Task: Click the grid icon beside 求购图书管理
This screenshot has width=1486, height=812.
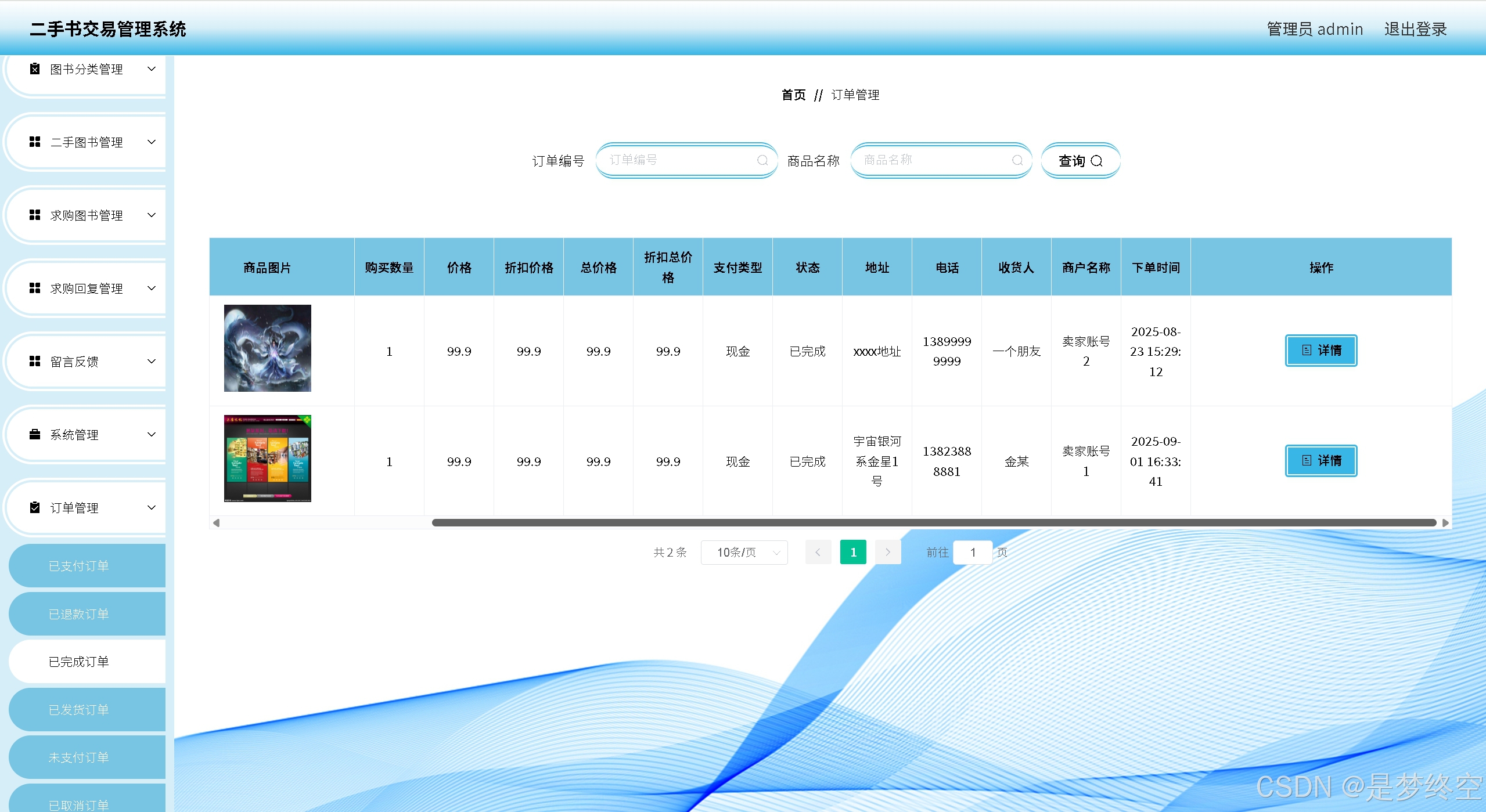Action: pyautogui.click(x=35, y=215)
